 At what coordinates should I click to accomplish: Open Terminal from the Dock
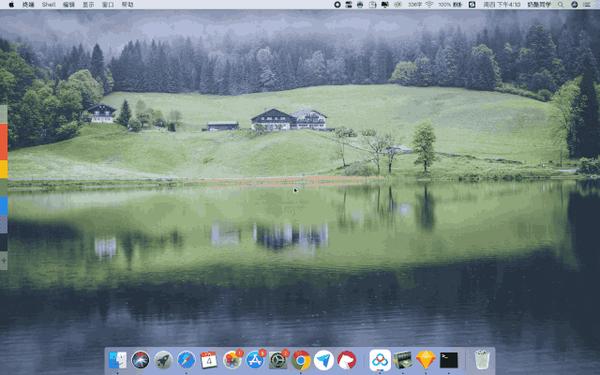(449, 360)
